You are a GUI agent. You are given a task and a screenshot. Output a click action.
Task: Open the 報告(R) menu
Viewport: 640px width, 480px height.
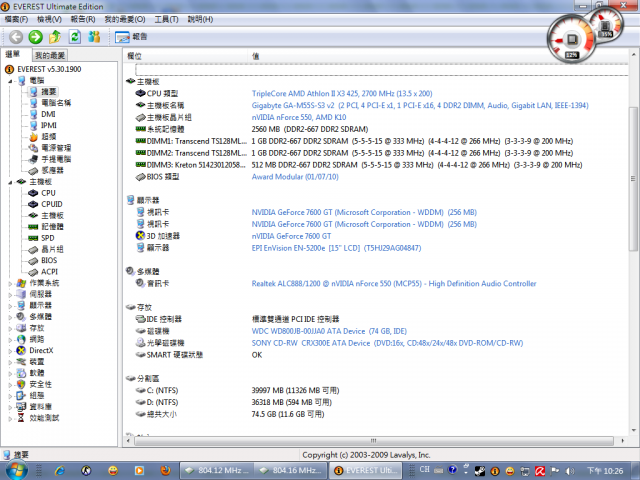(83, 19)
